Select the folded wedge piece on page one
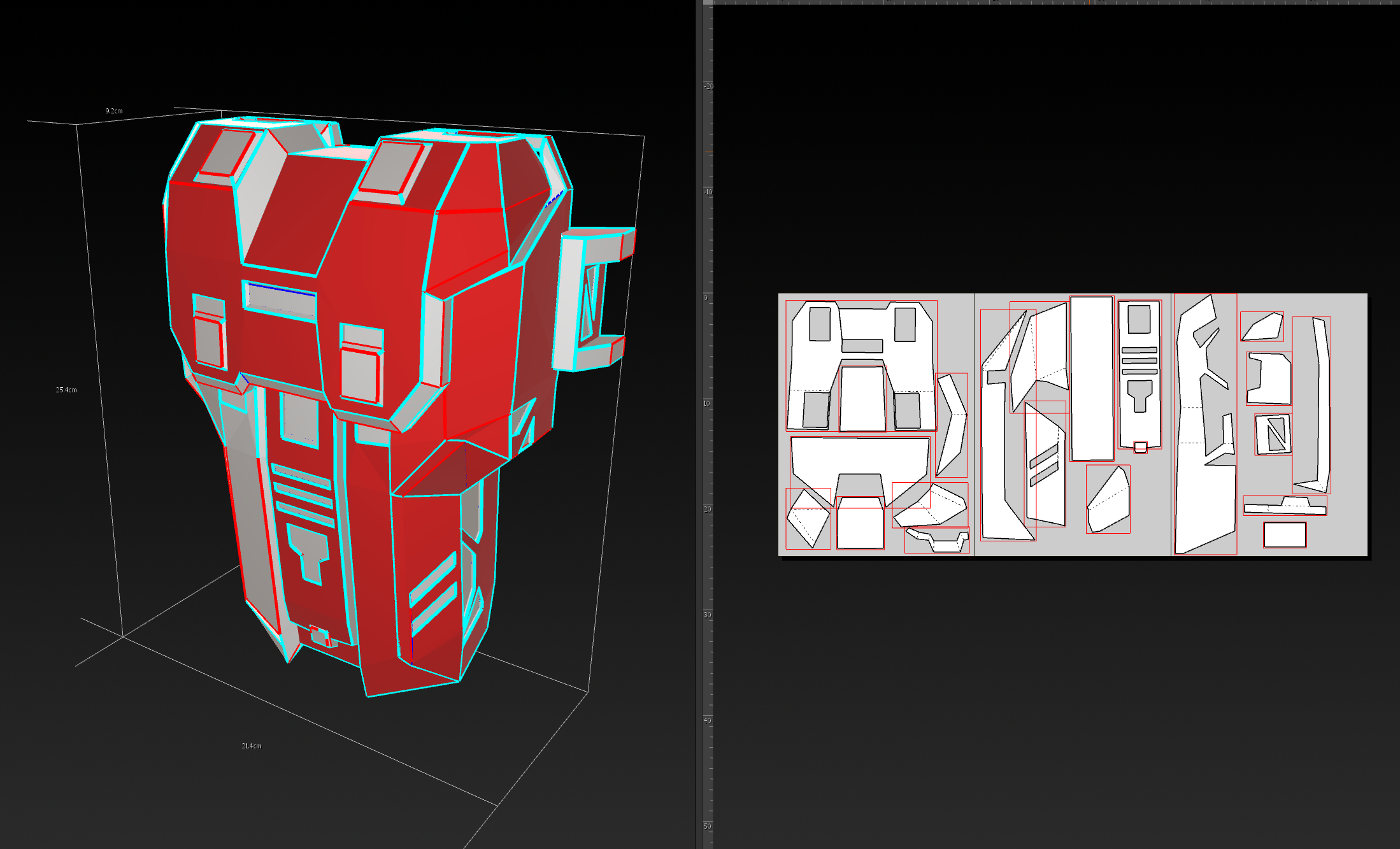1400x849 pixels. pyautogui.click(x=930, y=505)
